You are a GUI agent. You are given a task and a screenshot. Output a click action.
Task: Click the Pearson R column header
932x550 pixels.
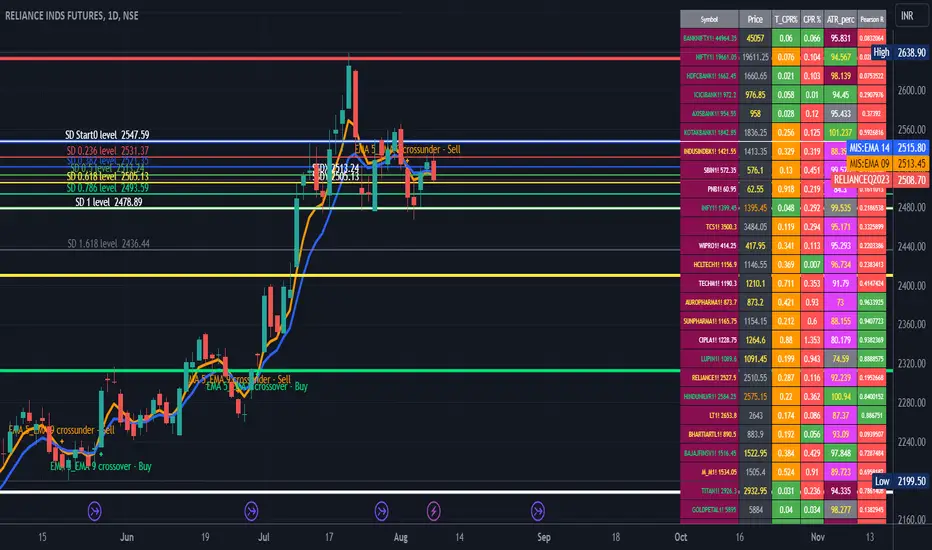pos(871,19)
